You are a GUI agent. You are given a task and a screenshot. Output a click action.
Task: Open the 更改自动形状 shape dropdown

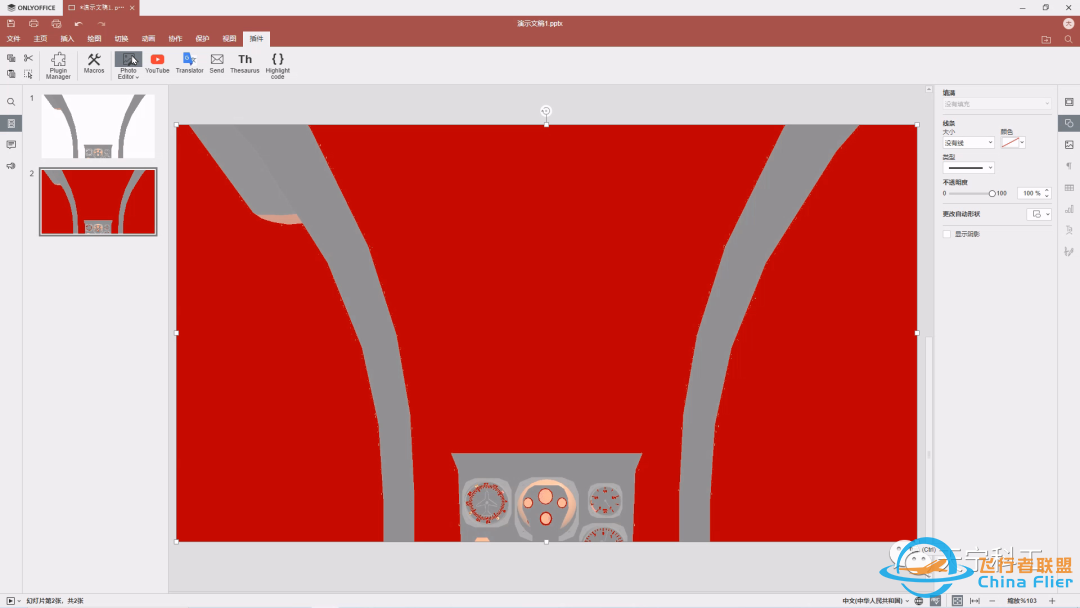(x=1039, y=214)
